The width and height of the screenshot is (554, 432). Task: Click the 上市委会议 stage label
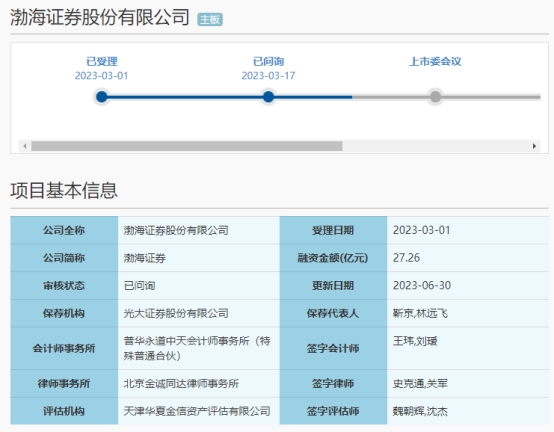click(435, 61)
